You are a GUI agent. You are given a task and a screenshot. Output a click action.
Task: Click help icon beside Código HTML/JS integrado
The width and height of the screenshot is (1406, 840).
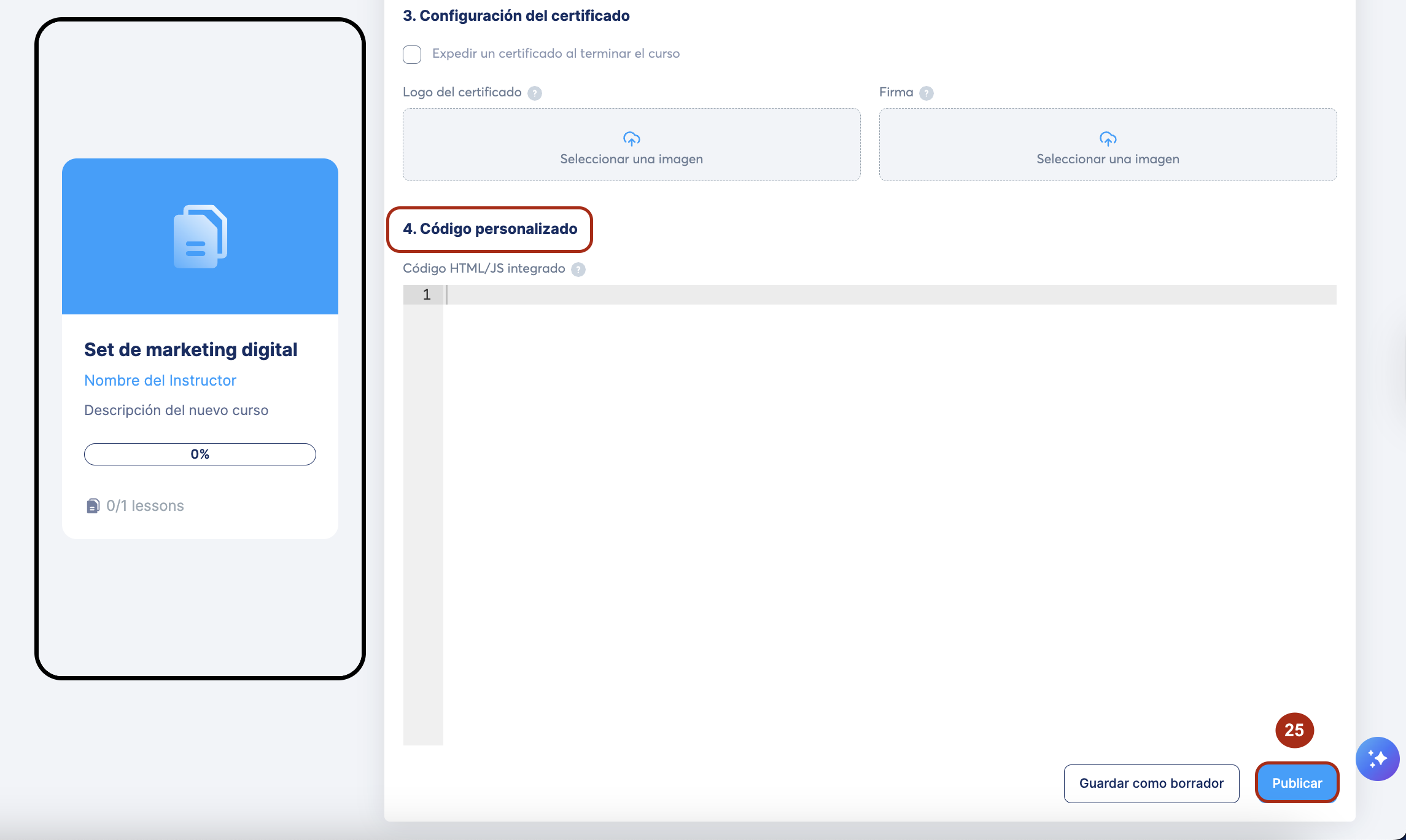tap(578, 270)
